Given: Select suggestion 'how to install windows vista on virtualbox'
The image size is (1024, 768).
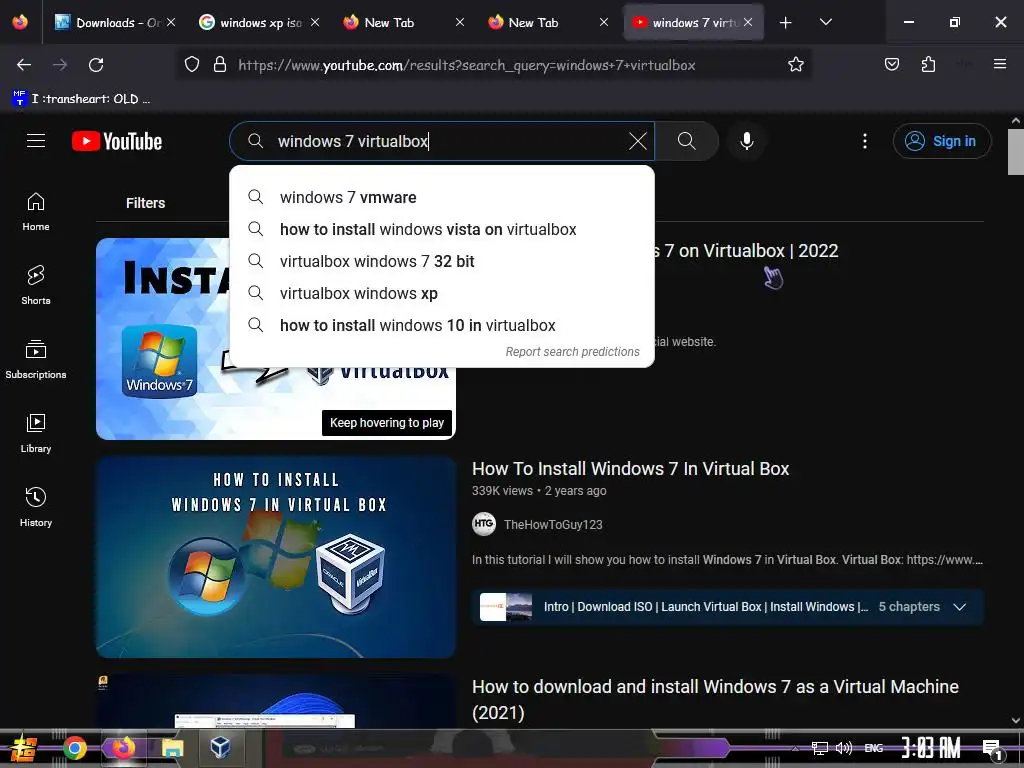Looking at the screenshot, I should (441, 229).
